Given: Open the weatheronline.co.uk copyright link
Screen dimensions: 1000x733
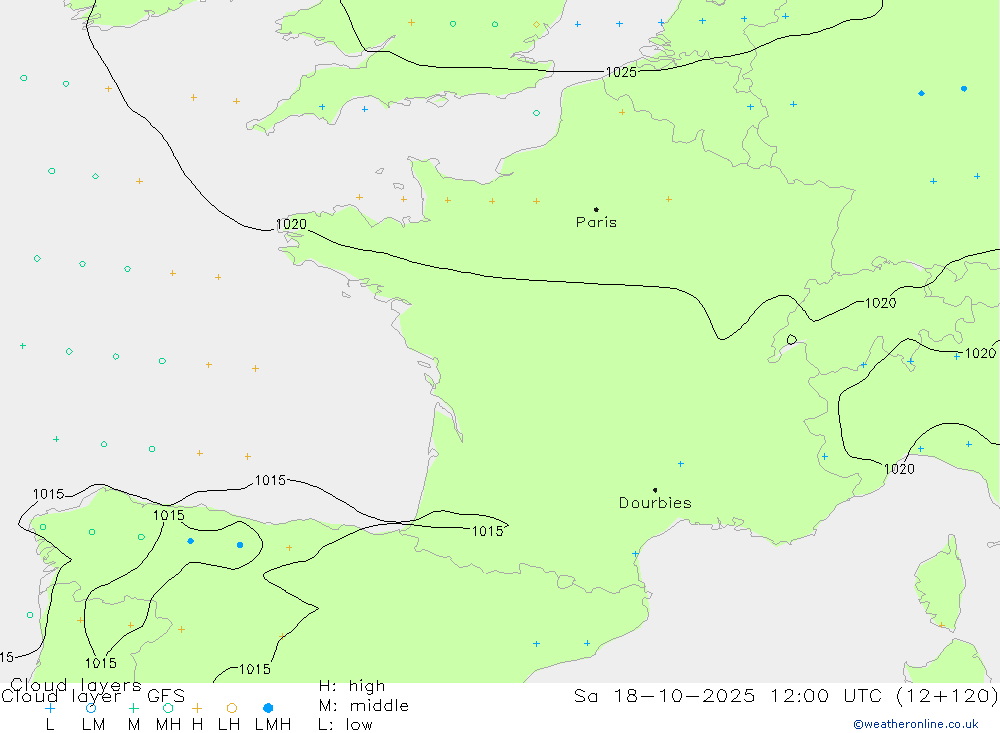Looking at the screenshot, I should point(916,724).
